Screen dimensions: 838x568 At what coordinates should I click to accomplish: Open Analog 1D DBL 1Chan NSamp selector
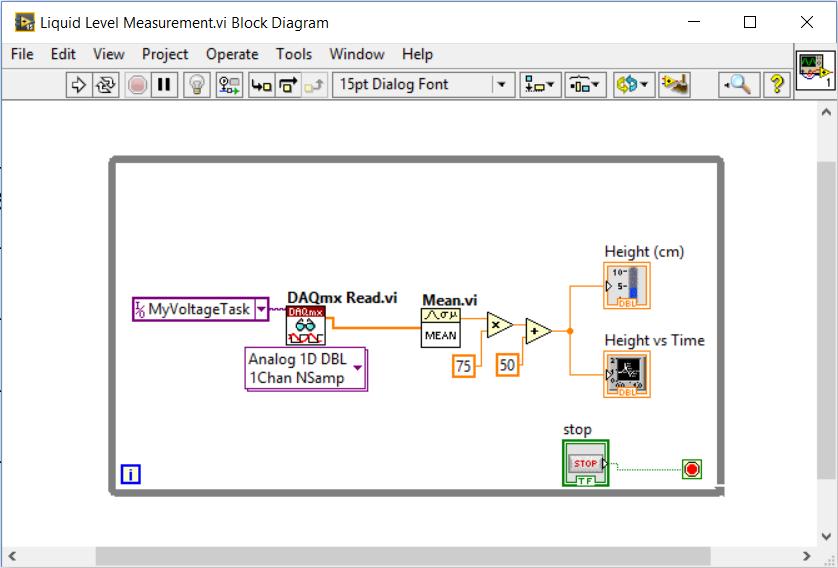pyautogui.click(x=306, y=369)
